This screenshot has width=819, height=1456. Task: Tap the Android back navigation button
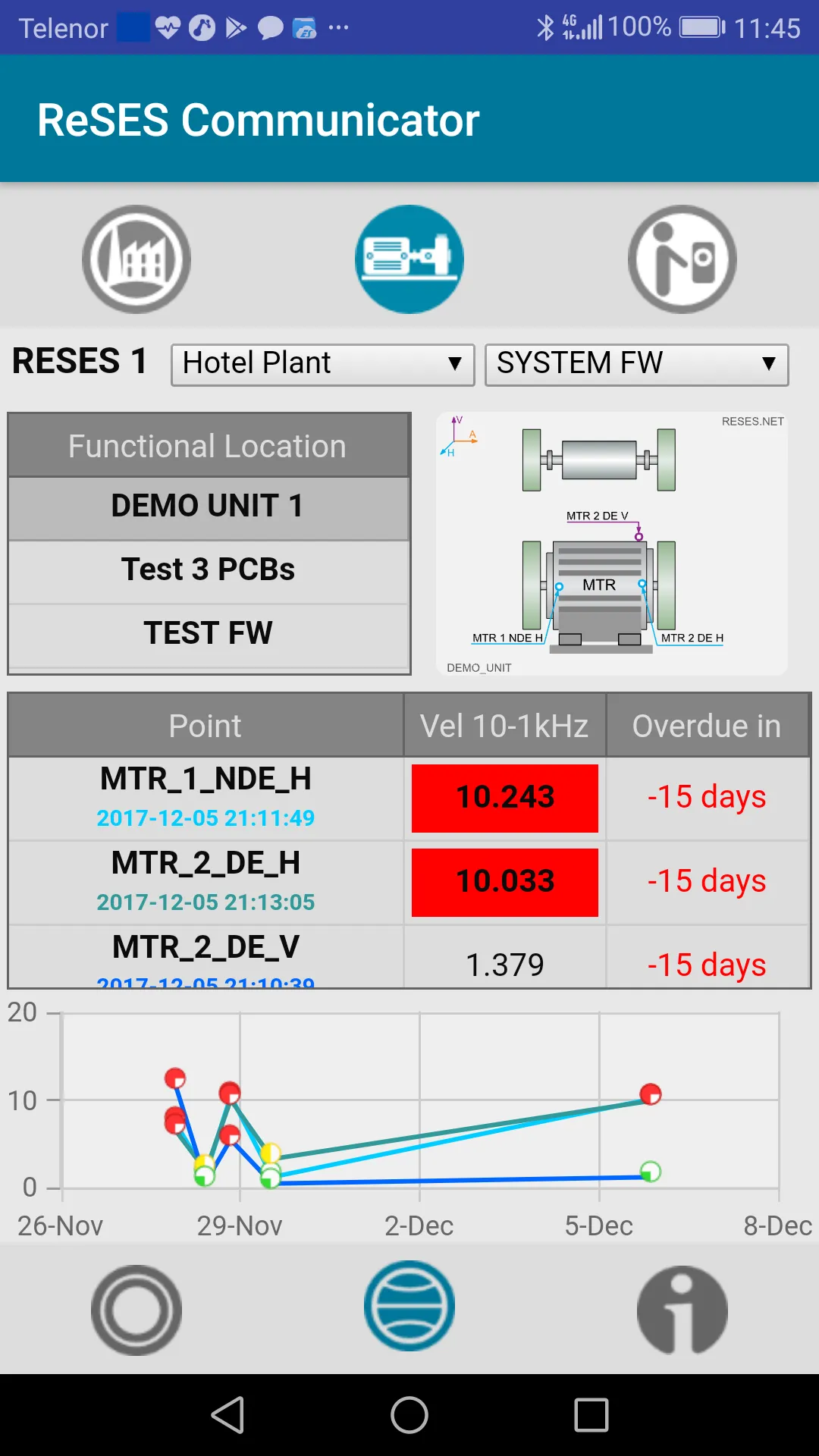227,1415
